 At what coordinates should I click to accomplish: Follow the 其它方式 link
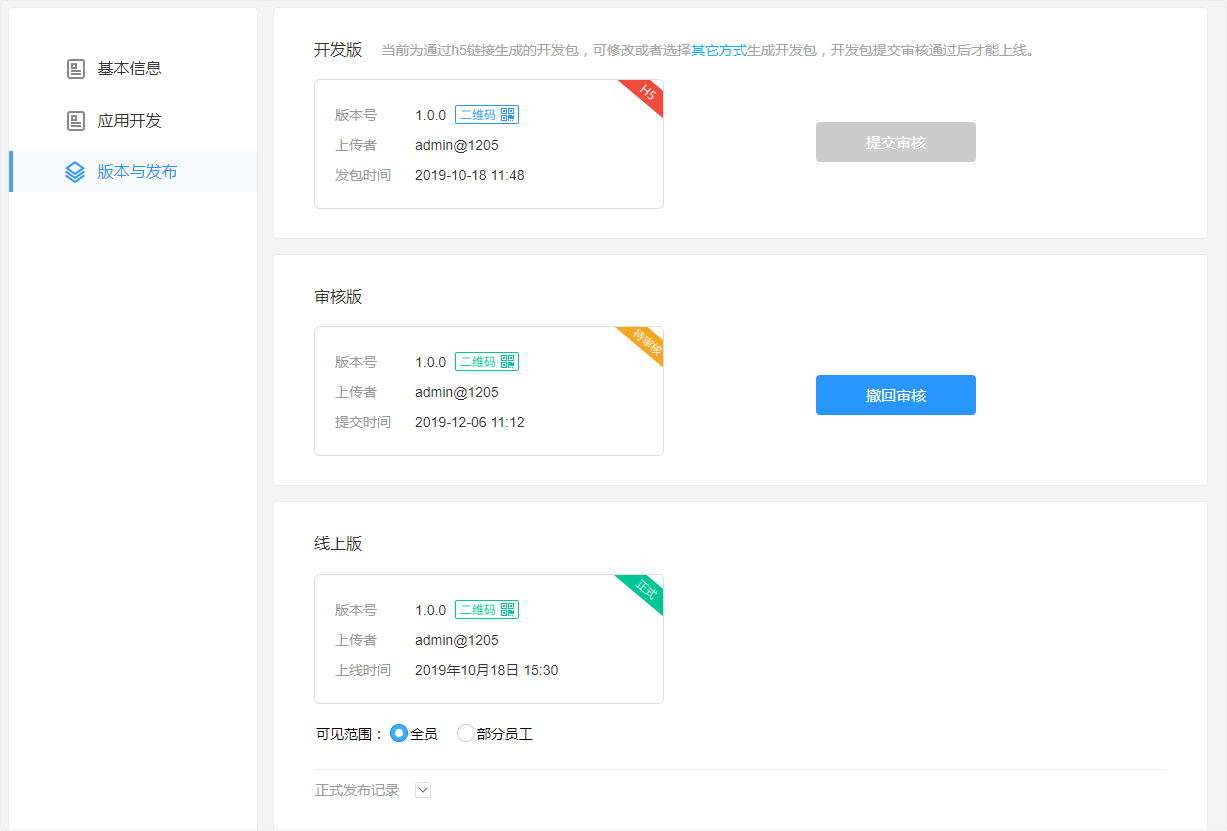(719, 50)
